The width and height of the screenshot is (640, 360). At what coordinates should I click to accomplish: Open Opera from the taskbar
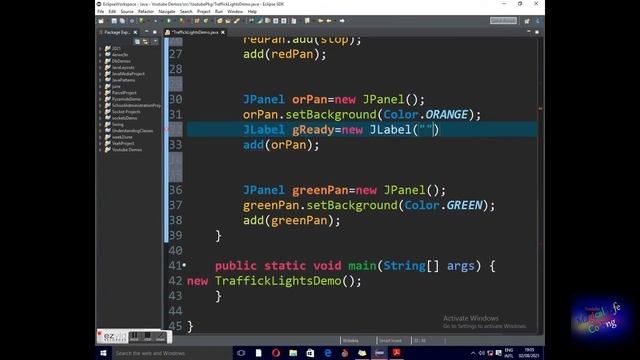276,353
